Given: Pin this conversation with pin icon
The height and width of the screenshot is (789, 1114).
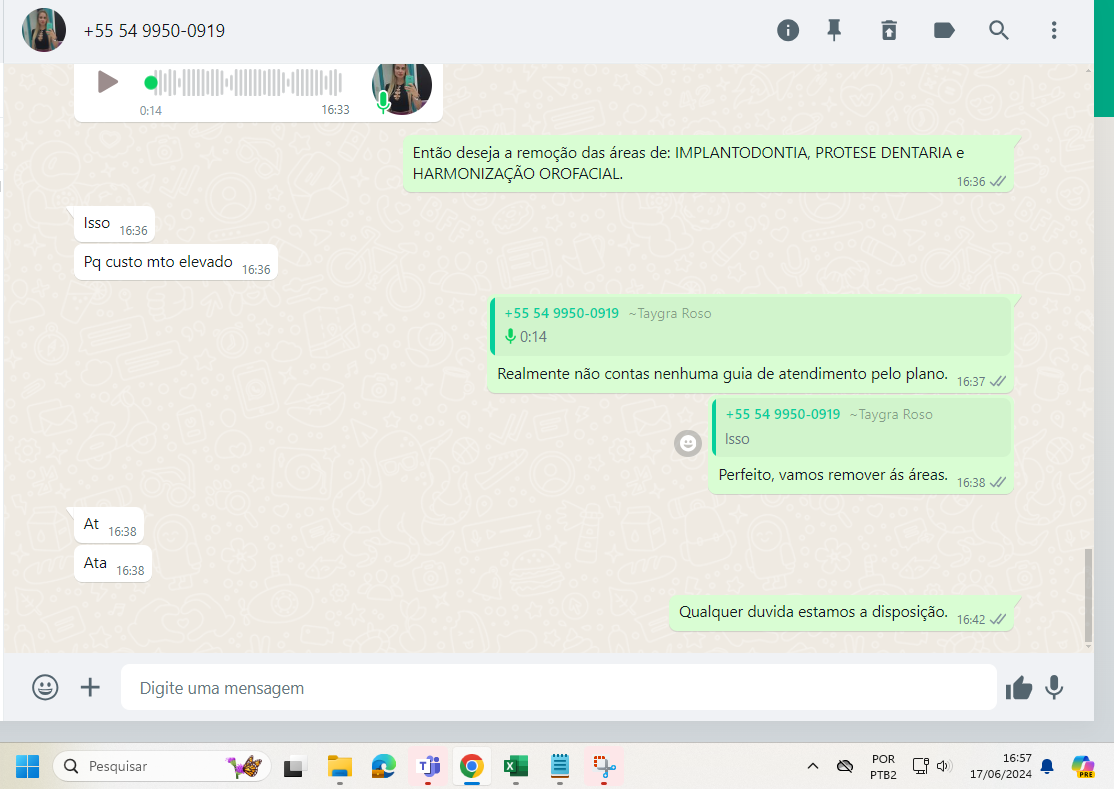Looking at the screenshot, I should [834, 31].
